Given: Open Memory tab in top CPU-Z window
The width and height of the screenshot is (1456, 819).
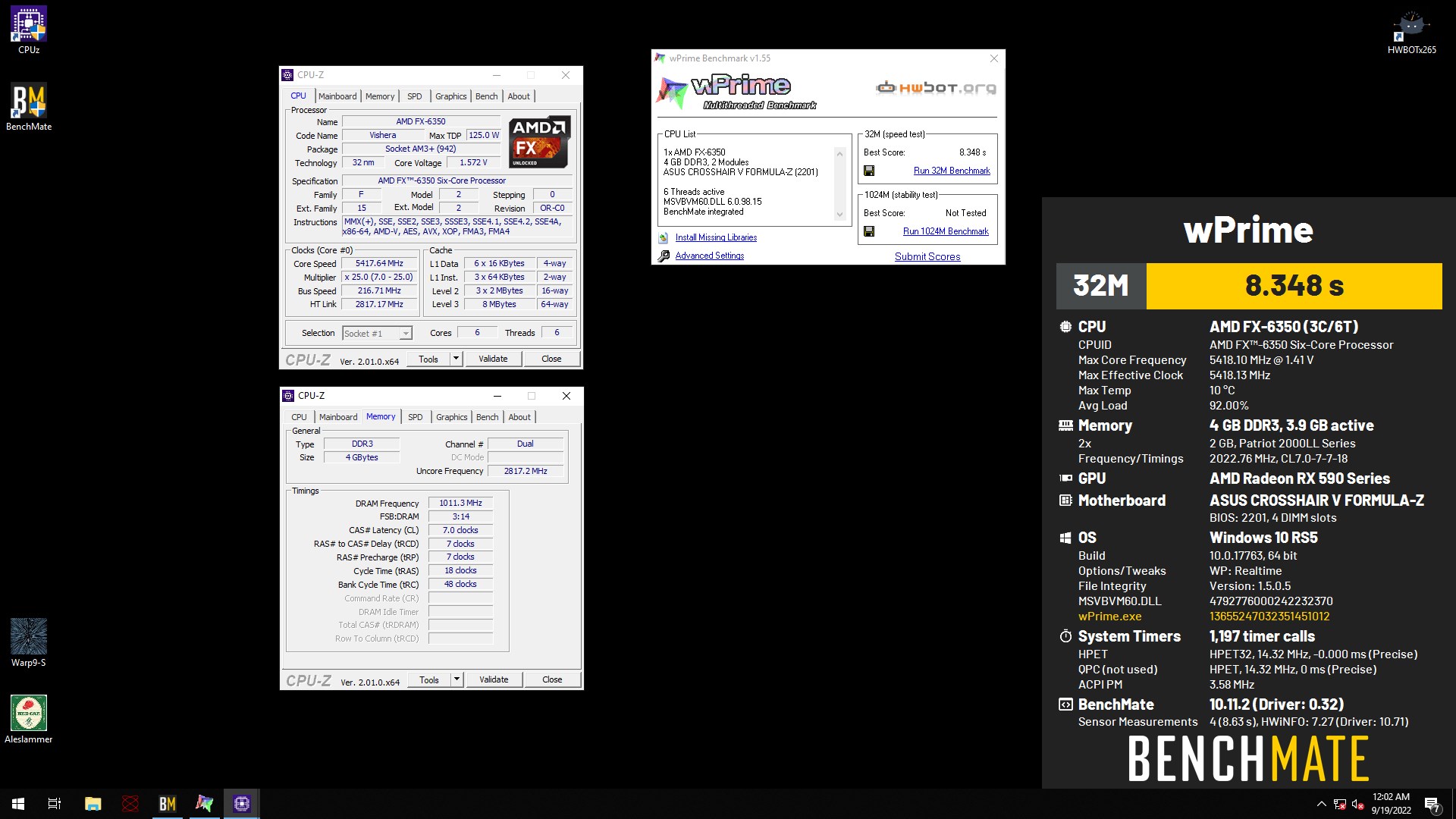Looking at the screenshot, I should pos(380,96).
